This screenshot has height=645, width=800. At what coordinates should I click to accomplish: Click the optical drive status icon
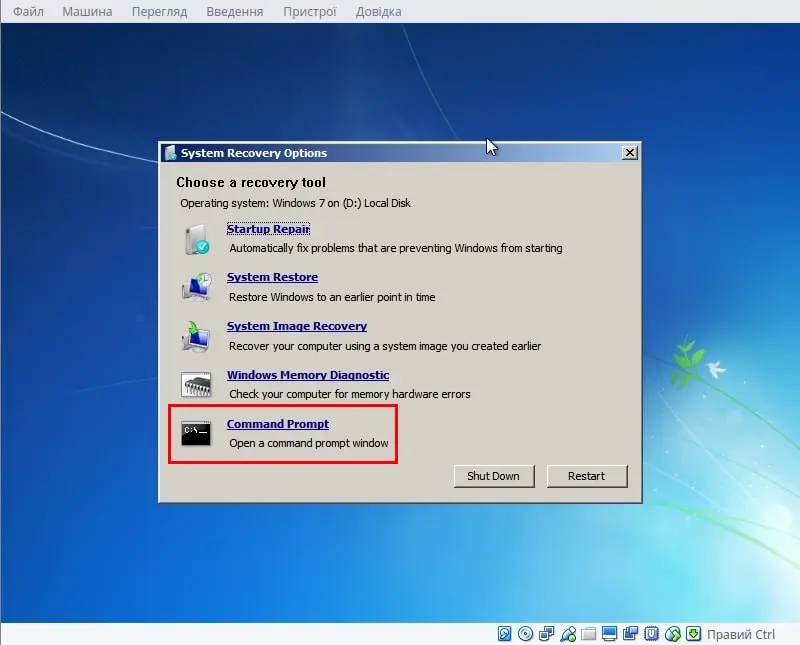click(525, 634)
